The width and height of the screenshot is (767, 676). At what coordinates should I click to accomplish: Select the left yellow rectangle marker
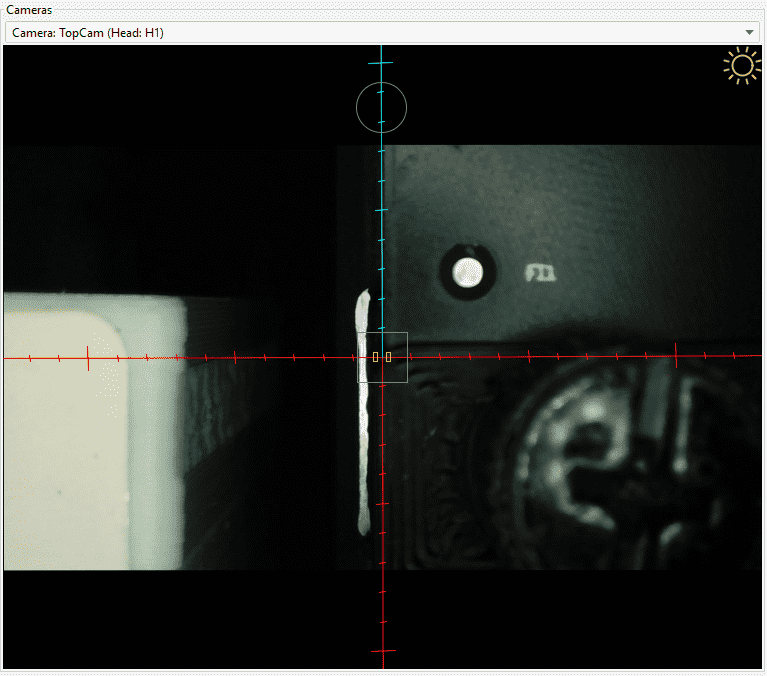tap(376, 356)
